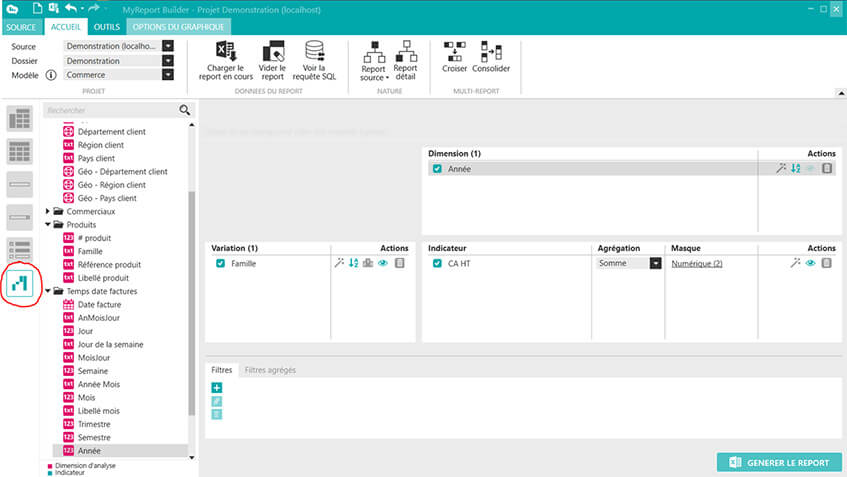The width and height of the screenshot is (847, 477).
Task: Click GENERER LE REPORT button
Action: click(779, 463)
